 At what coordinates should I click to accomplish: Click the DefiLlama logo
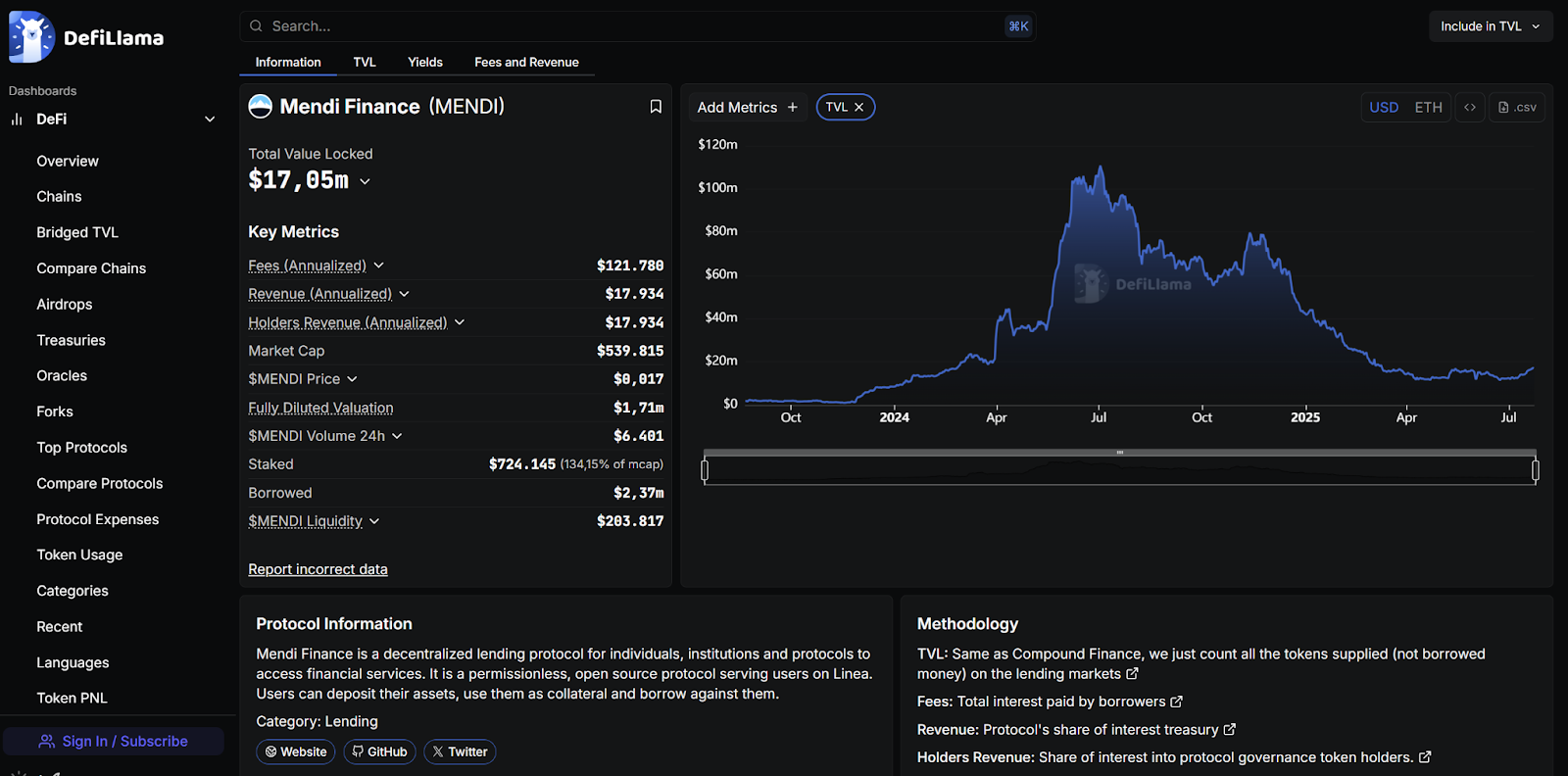86,37
